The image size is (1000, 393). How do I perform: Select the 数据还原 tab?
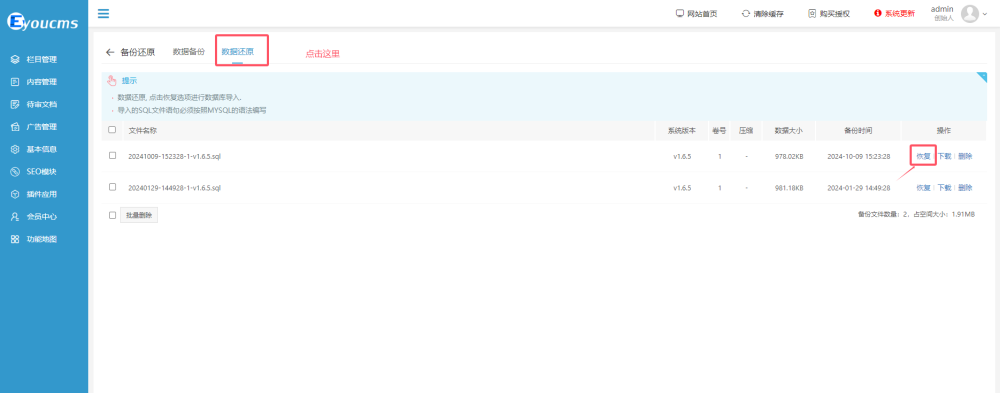tap(237, 52)
